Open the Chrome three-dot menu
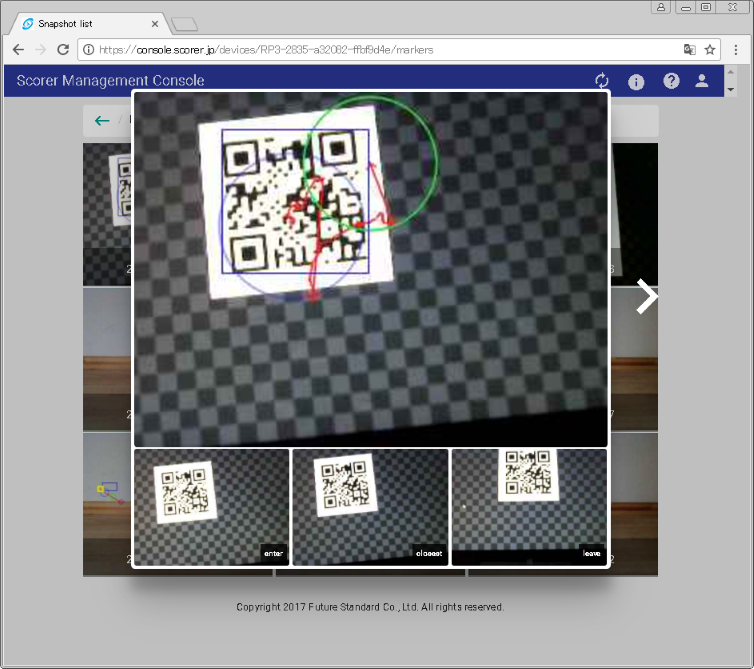The width and height of the screenshot is (754, 669). (x=736, y=50)
